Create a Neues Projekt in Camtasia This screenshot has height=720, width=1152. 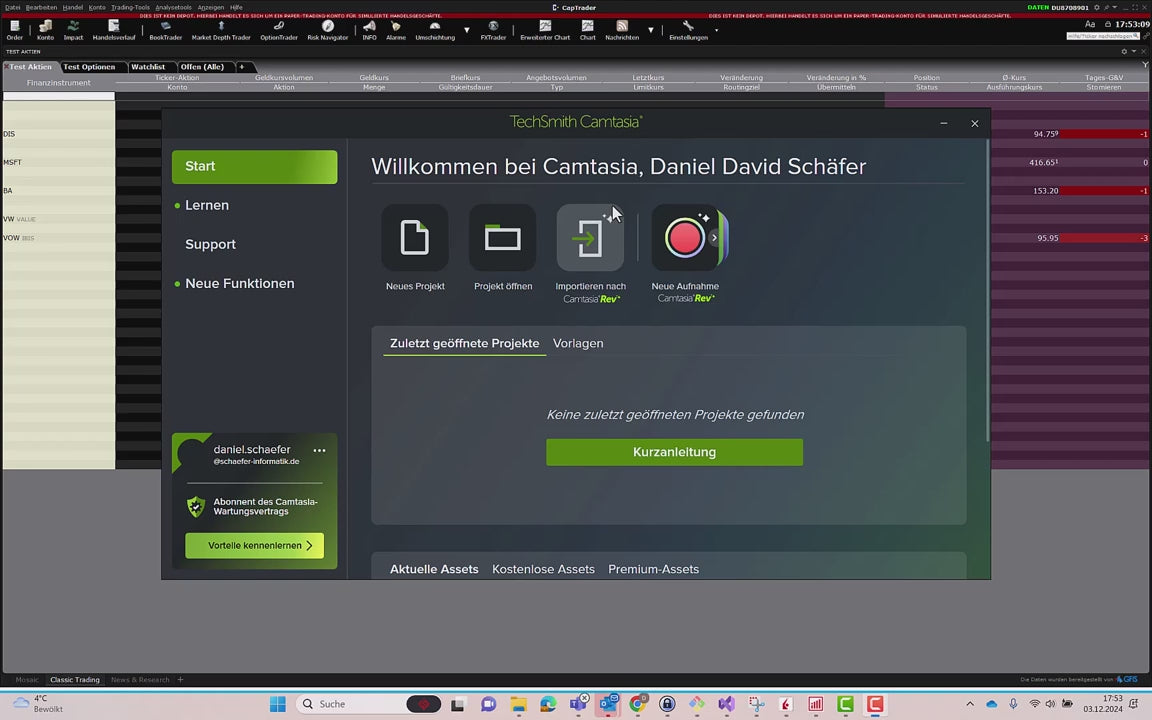pyautogui.click(x=415, y=238)
